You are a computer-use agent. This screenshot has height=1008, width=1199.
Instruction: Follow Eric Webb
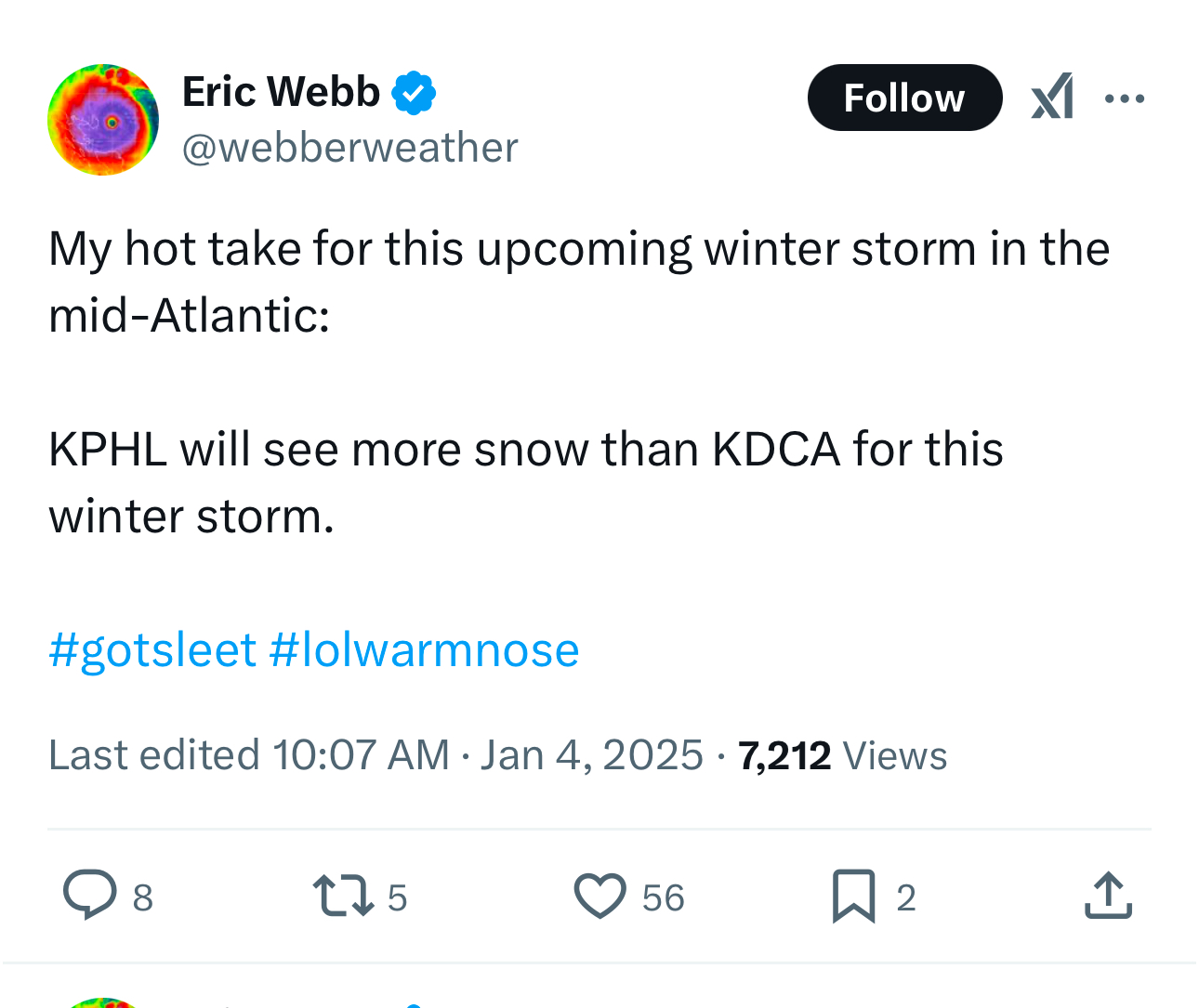(x=904, y=98)
